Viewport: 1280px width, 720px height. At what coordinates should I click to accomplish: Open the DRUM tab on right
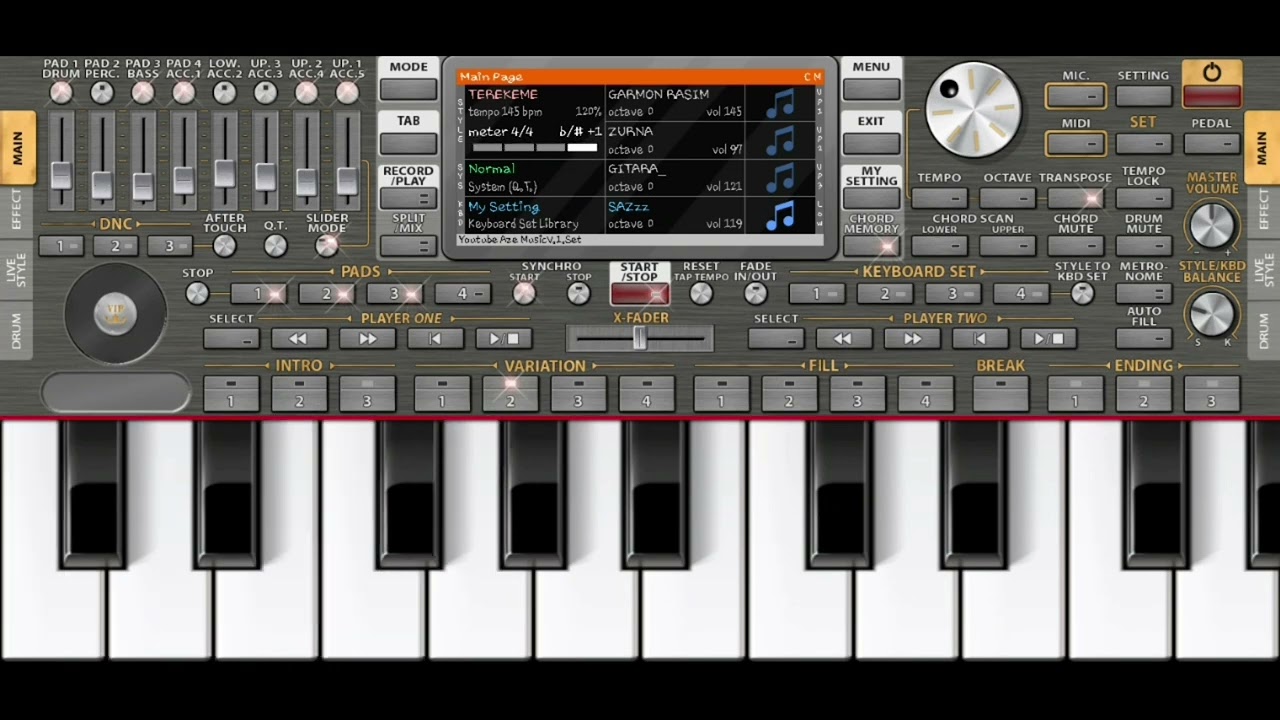(x=1263, y=330)
